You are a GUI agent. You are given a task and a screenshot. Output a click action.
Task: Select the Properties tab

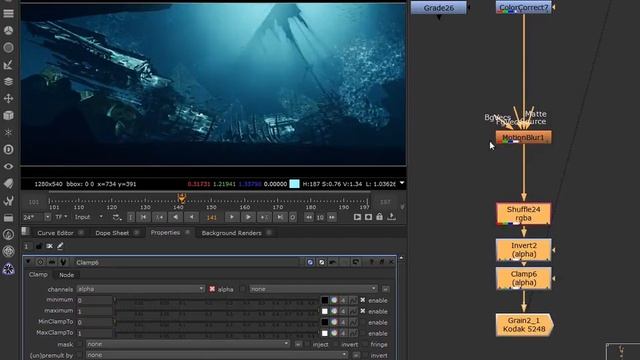pyautogui.click(x=165, y=232)
